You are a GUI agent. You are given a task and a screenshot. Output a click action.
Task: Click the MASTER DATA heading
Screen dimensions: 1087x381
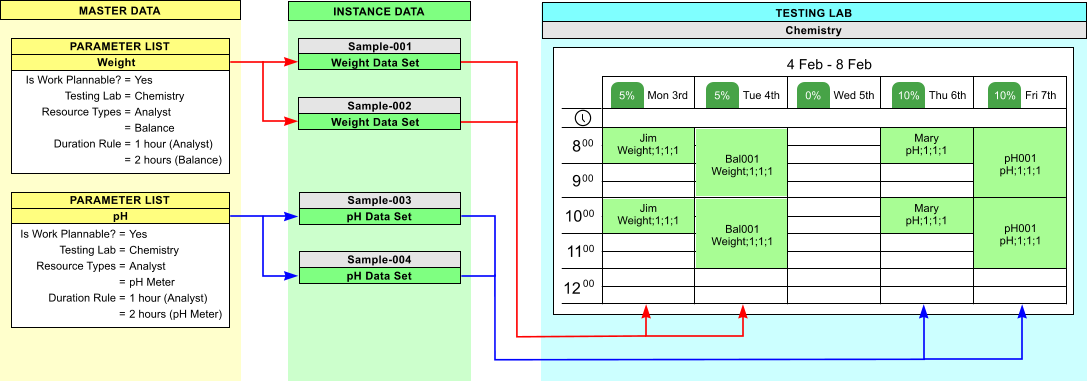[x=120, y=10]
